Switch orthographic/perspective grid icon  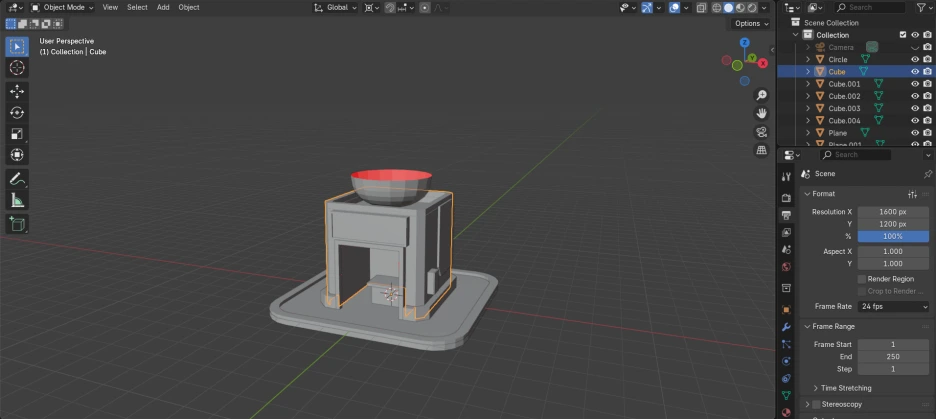click(x=761, y=150)
